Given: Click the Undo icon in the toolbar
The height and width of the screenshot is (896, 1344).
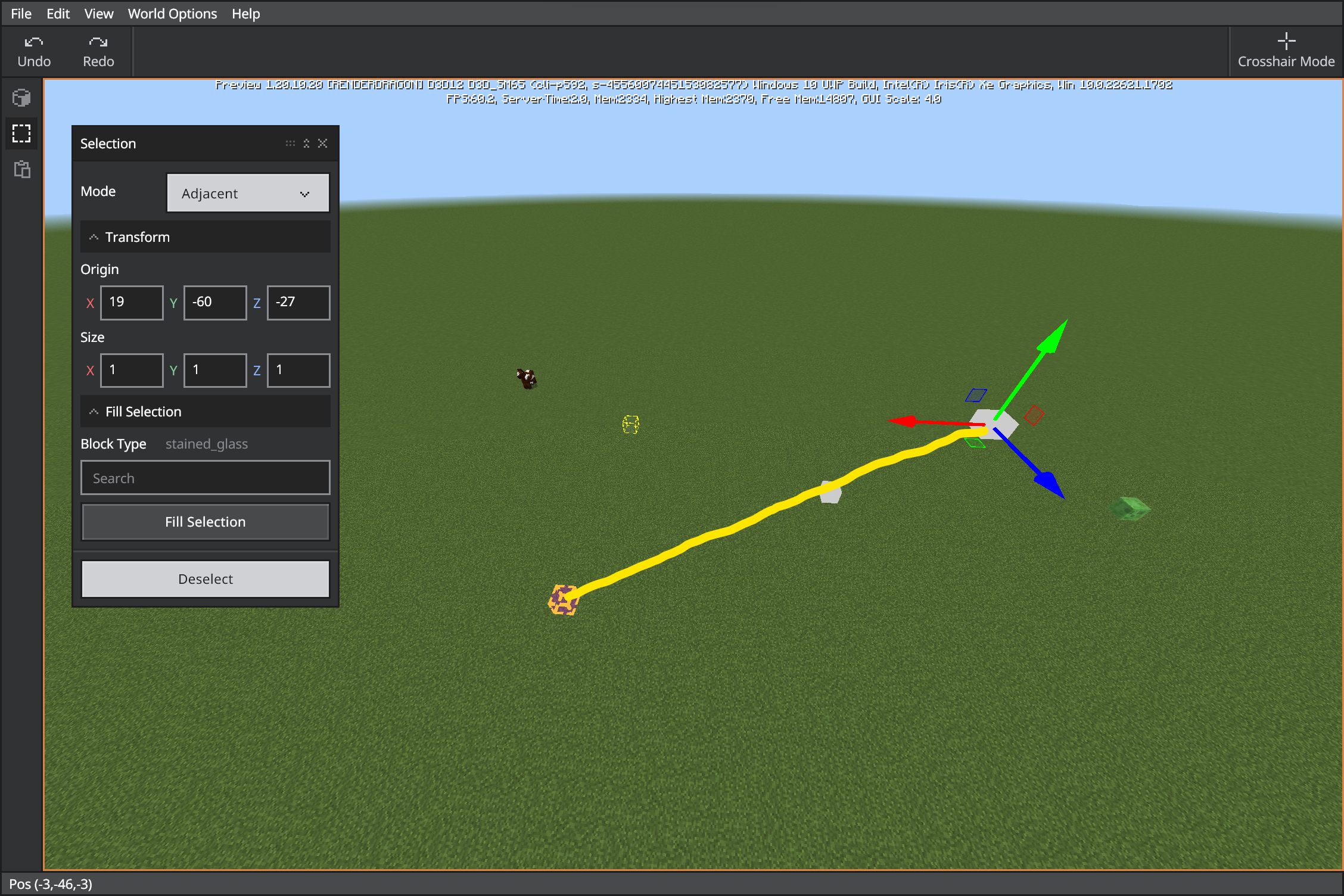Looking at the screenshot, I should (33, 51).
